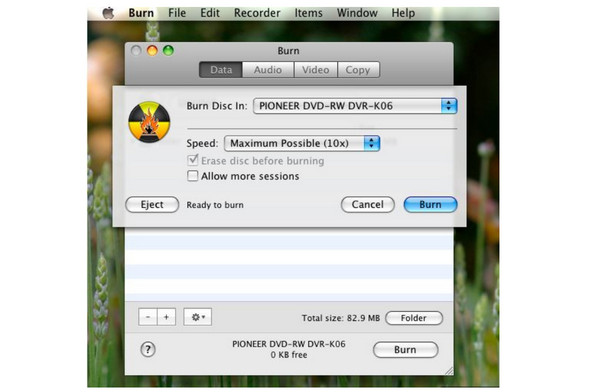Toggle Erase disc before burning checkbox

[x=193, y=160]
